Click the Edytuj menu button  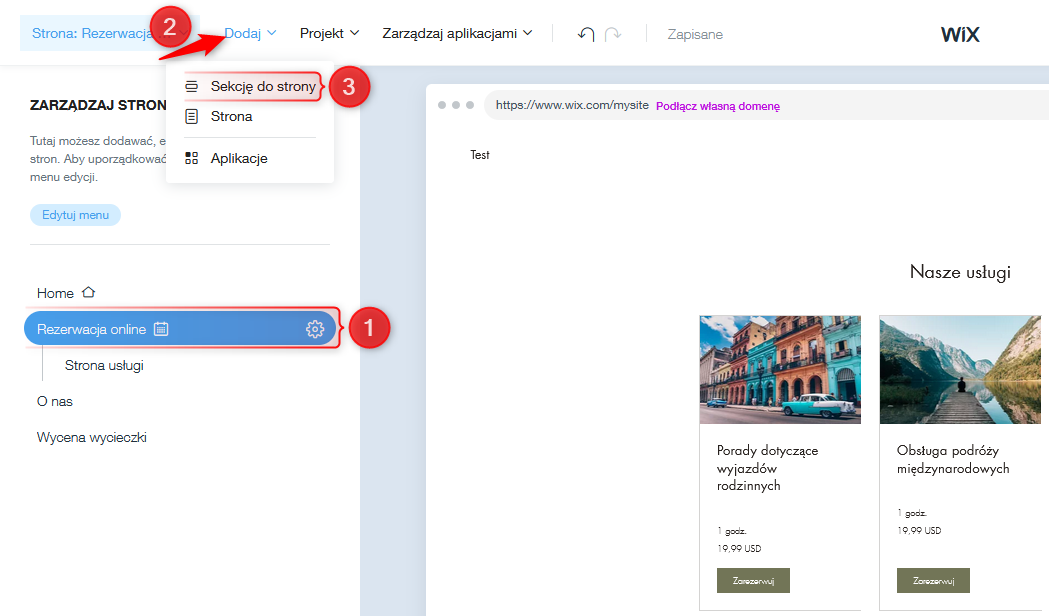(75, 215)
